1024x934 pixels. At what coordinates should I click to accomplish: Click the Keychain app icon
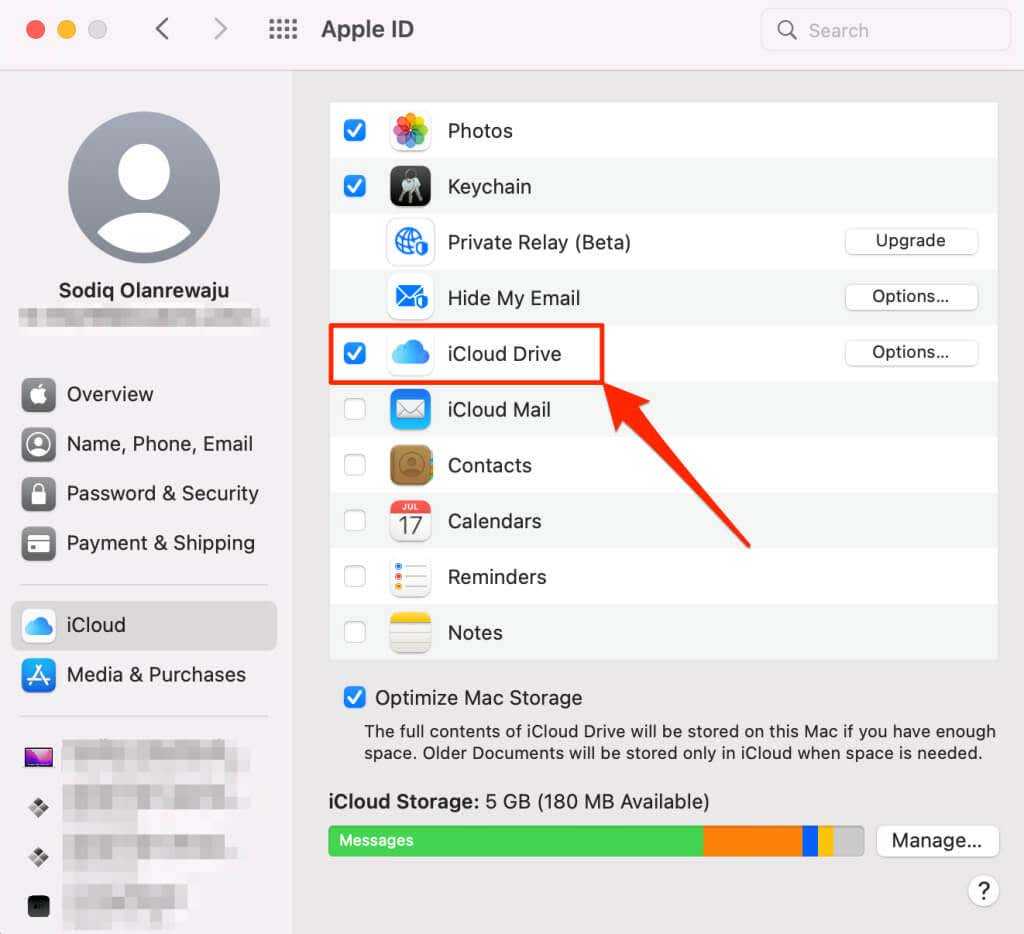[x=410, y=187]
